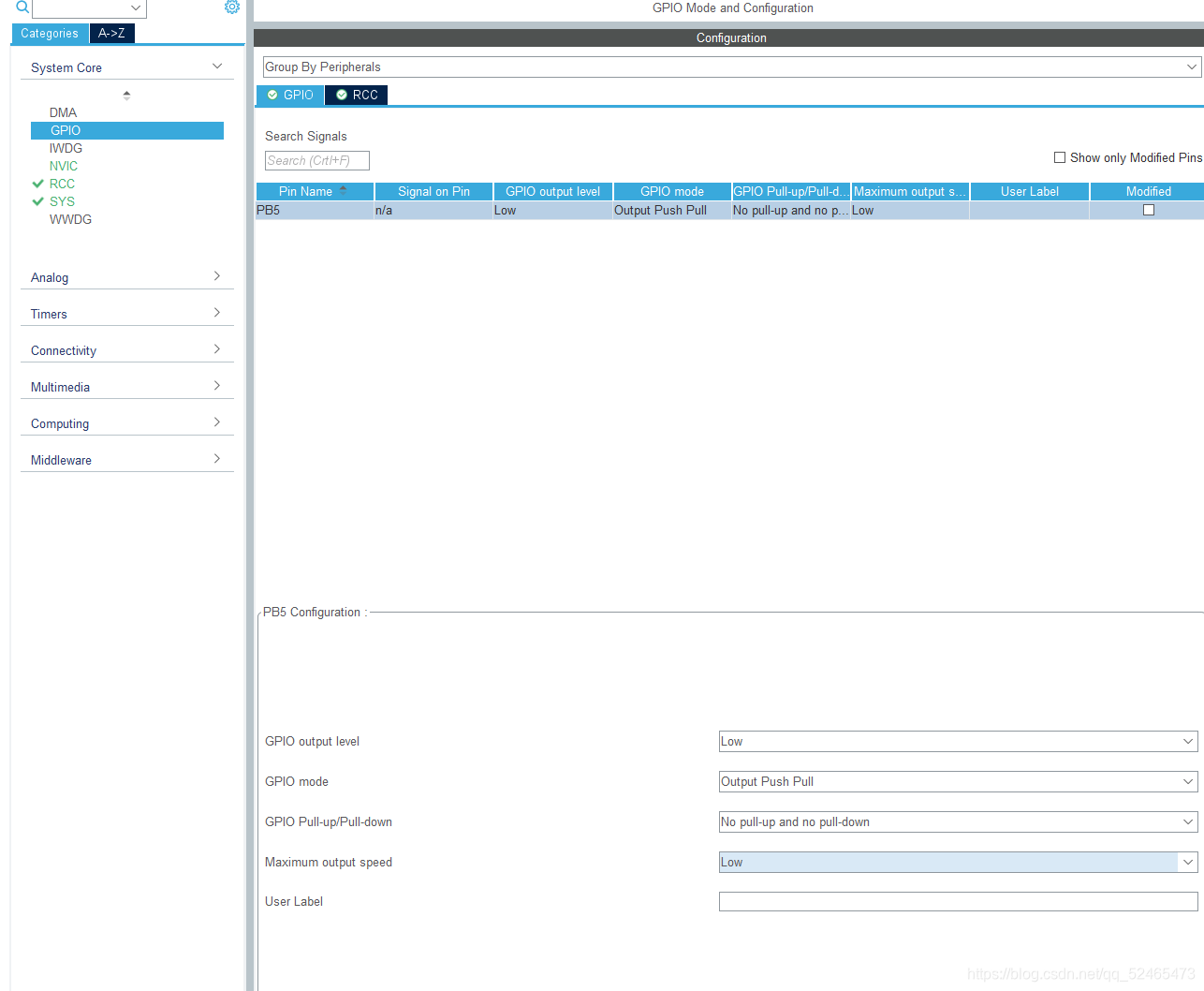This screenshot has width=1204, height=991.
Task: Select WWDG in System Core
Action: pyautogui.click(x=70, y=219)
